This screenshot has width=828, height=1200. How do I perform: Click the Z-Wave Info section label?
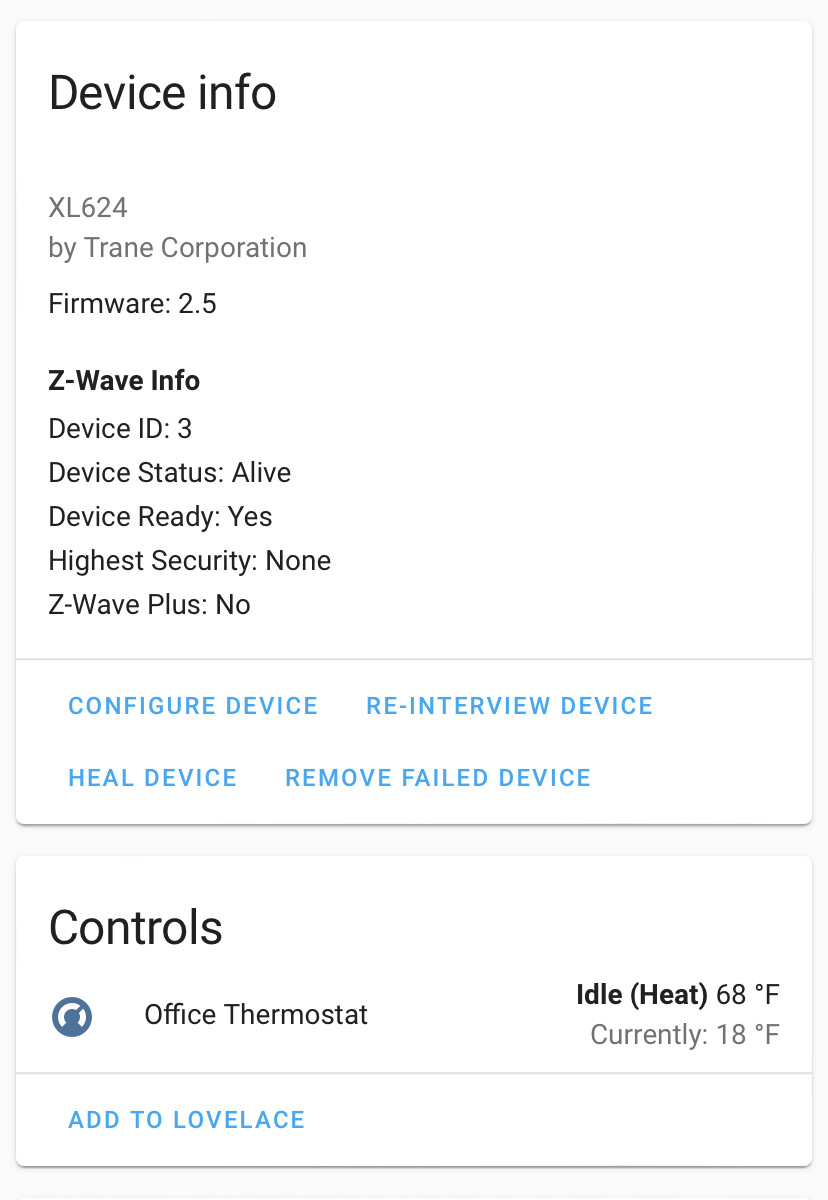[x=124, y=381]
